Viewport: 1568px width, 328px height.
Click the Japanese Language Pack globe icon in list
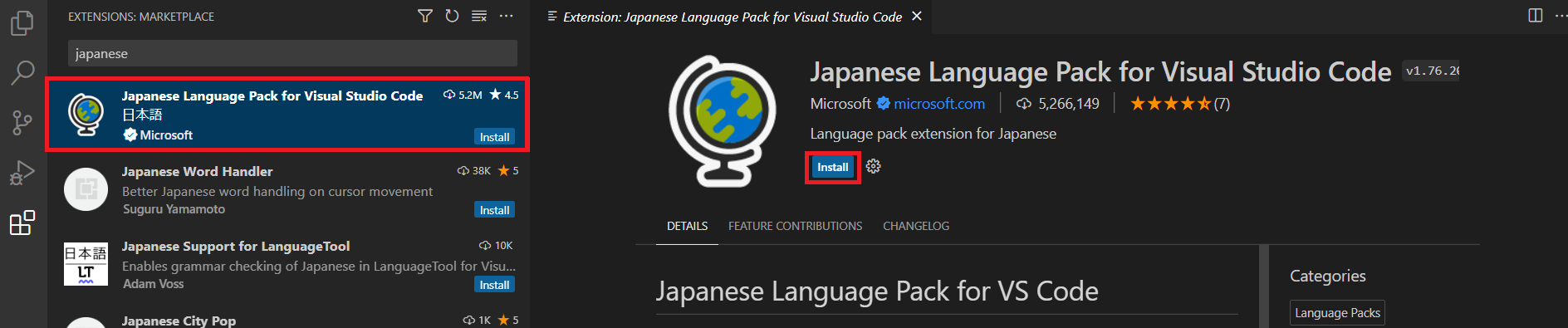point(86,115)
